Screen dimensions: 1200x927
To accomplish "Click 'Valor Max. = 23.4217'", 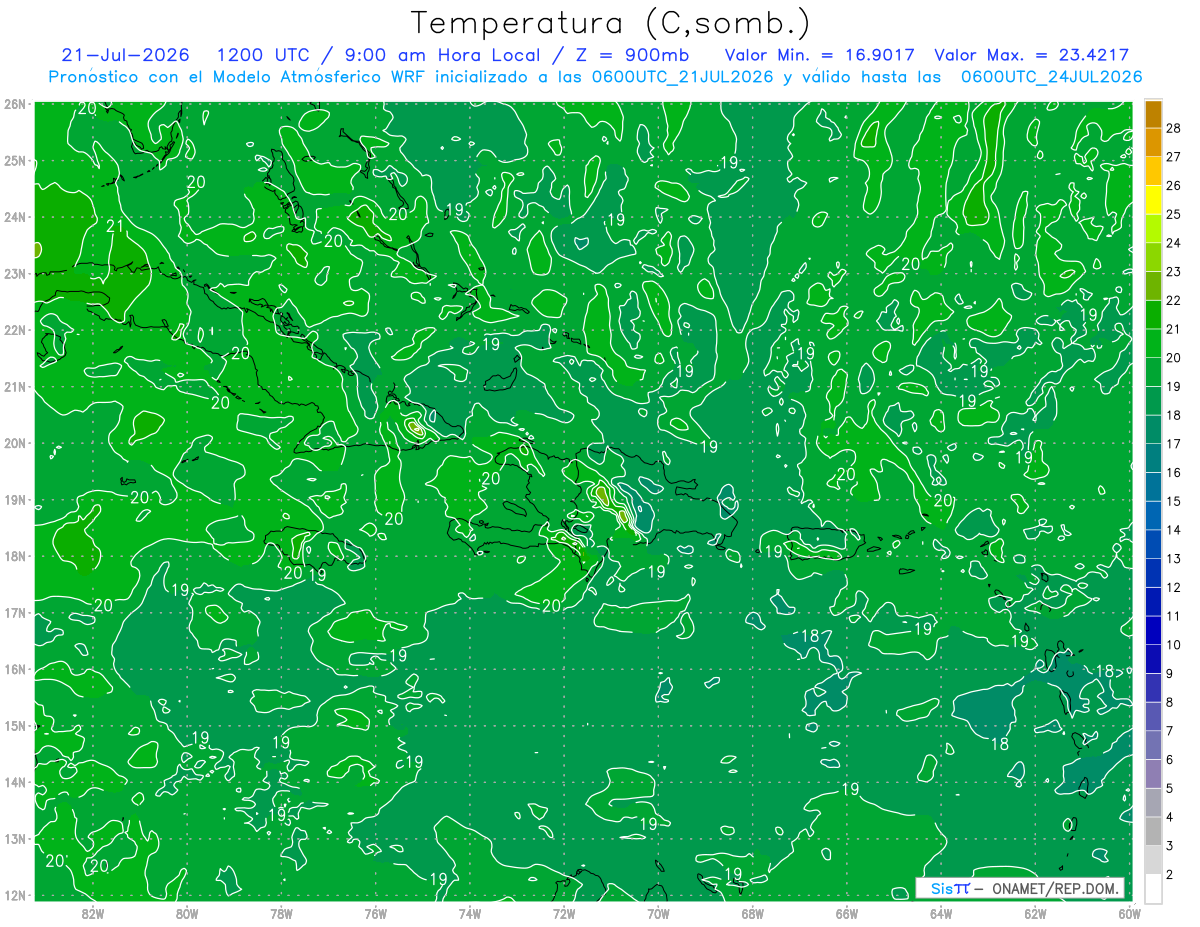I will pyautogui.click(x=1031, y=55).
